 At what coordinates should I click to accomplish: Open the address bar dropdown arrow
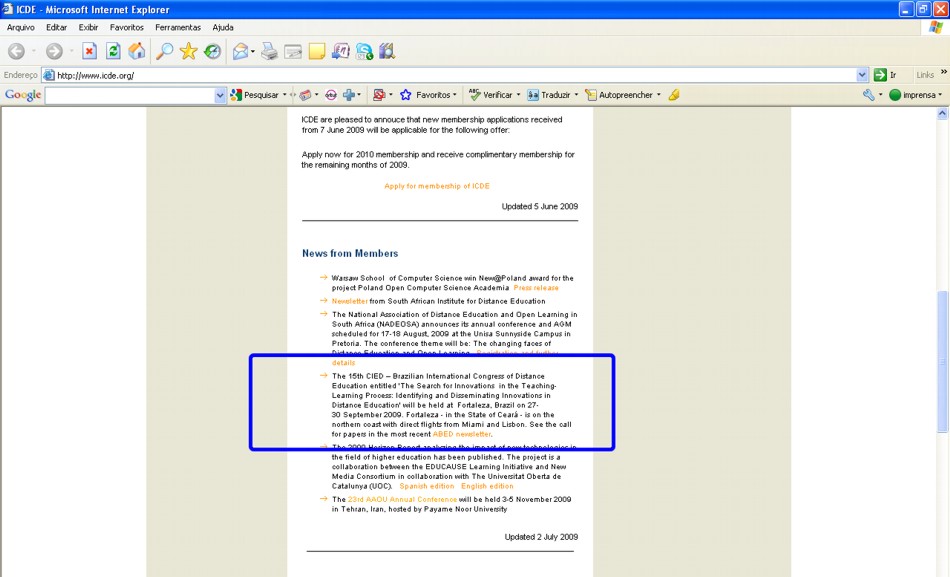(862, 75)
